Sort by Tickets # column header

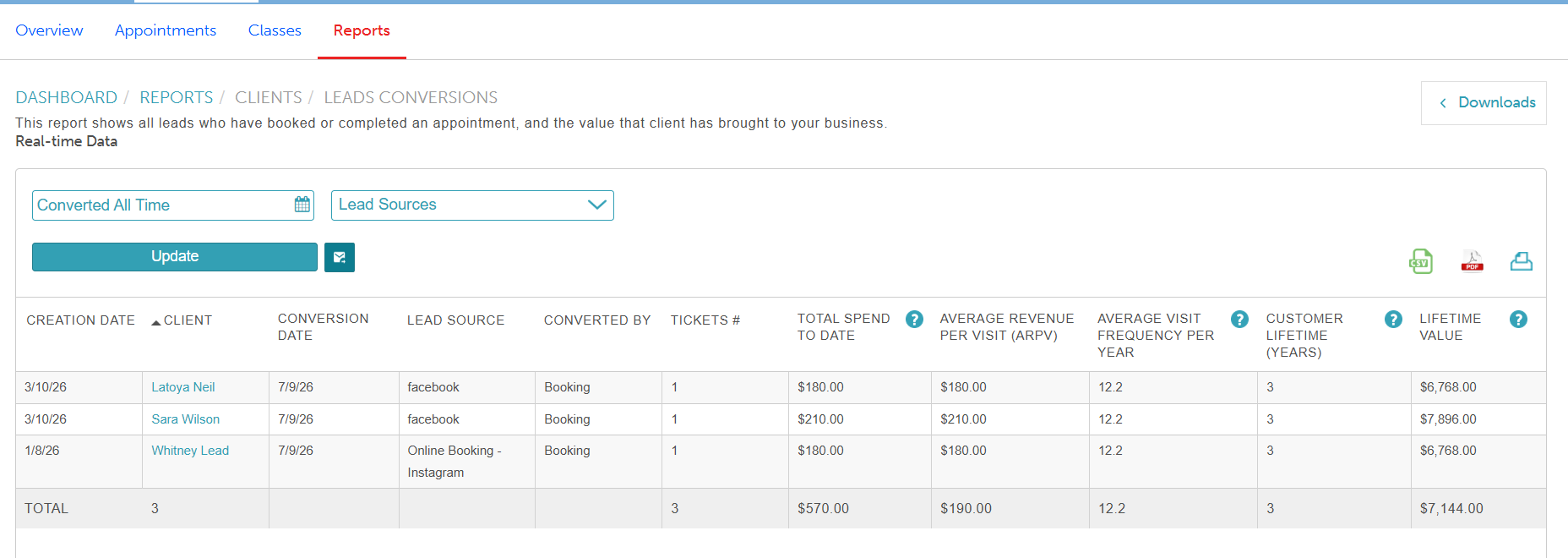pos(705,320)
